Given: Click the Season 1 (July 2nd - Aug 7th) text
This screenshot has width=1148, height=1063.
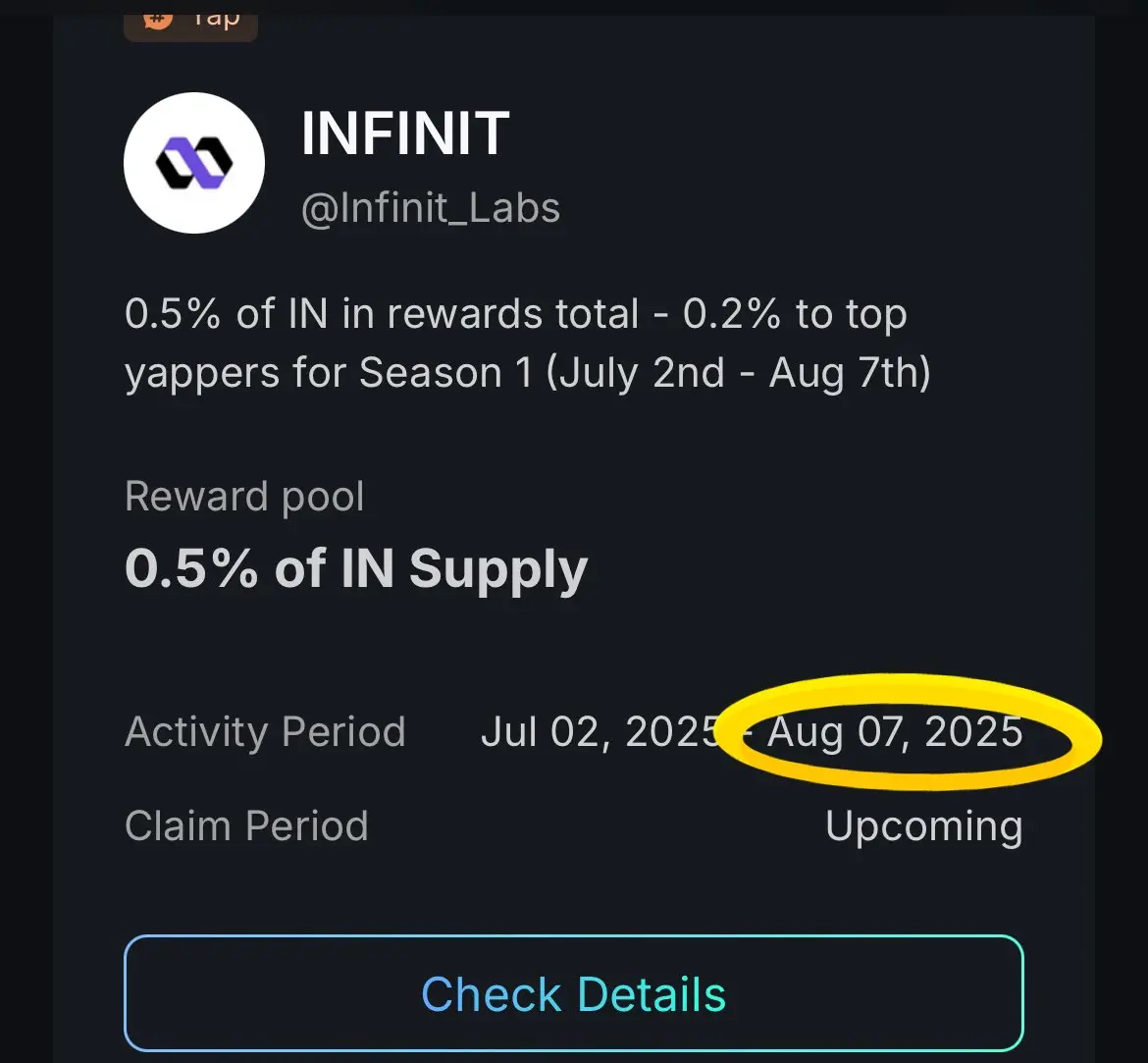Looking at the screenshot, I should coord(645,373).
